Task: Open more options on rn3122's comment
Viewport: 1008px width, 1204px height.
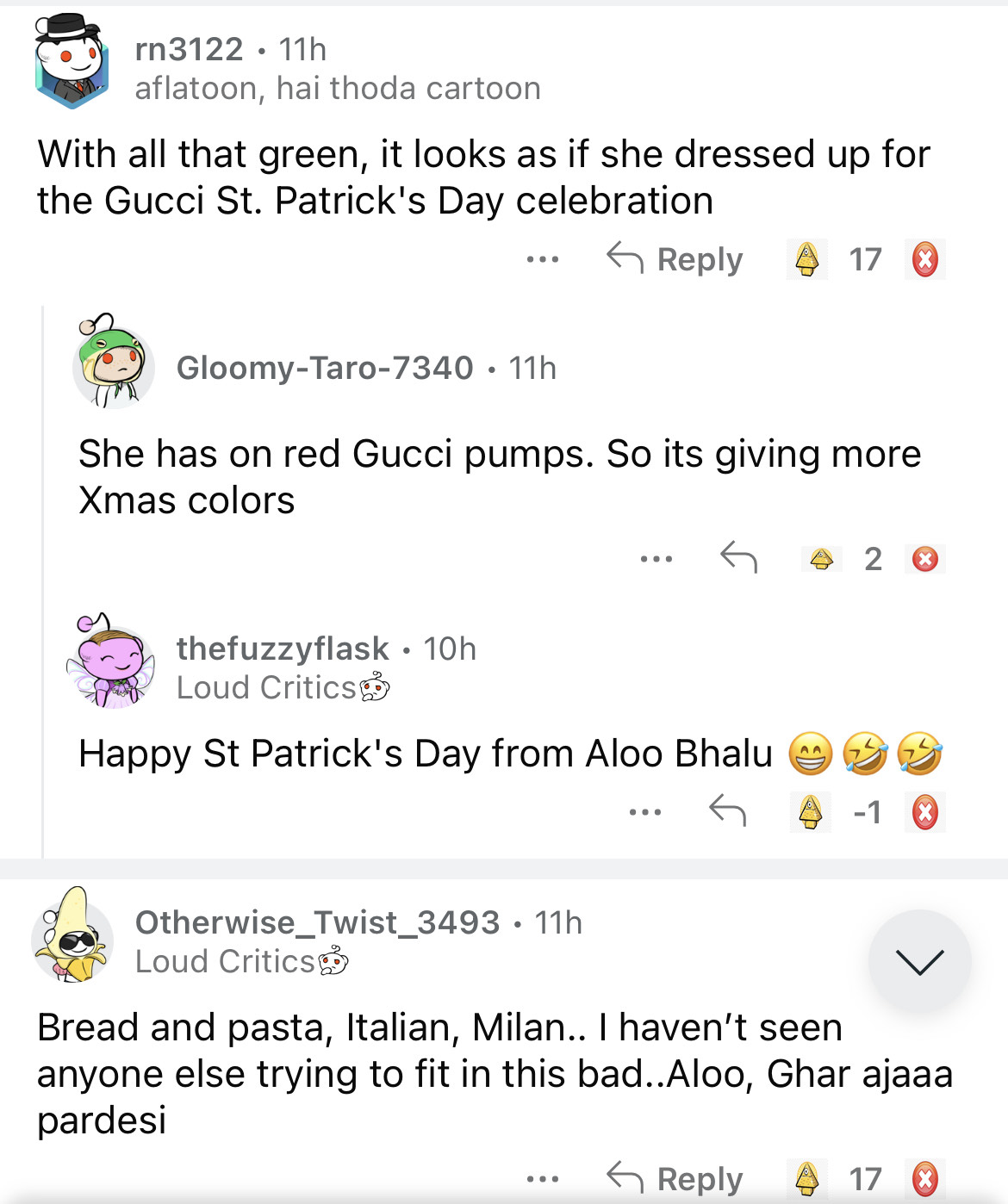Action: [543, 259]
